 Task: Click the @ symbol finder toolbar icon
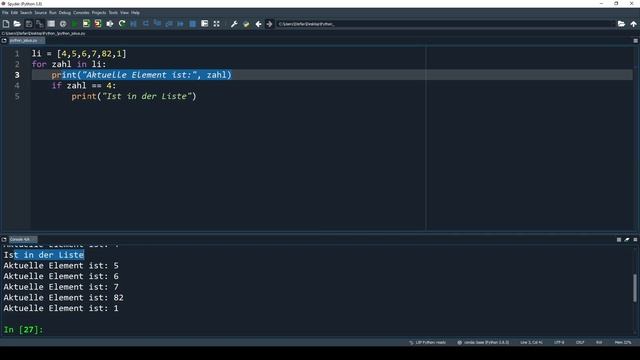click(x=63, y=24)
